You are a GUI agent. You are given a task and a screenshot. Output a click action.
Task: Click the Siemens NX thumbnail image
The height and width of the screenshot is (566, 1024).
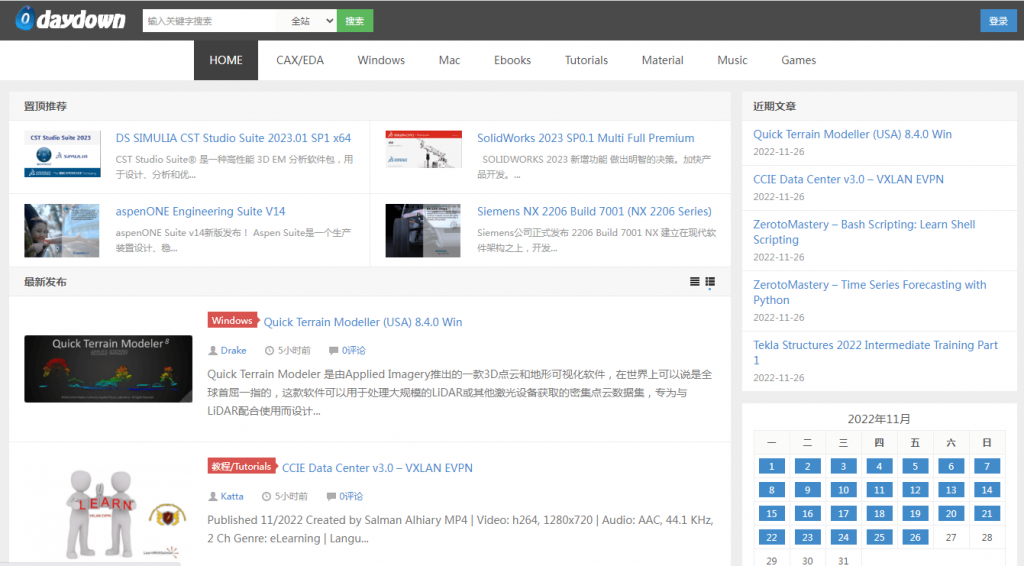pos(423,230)
